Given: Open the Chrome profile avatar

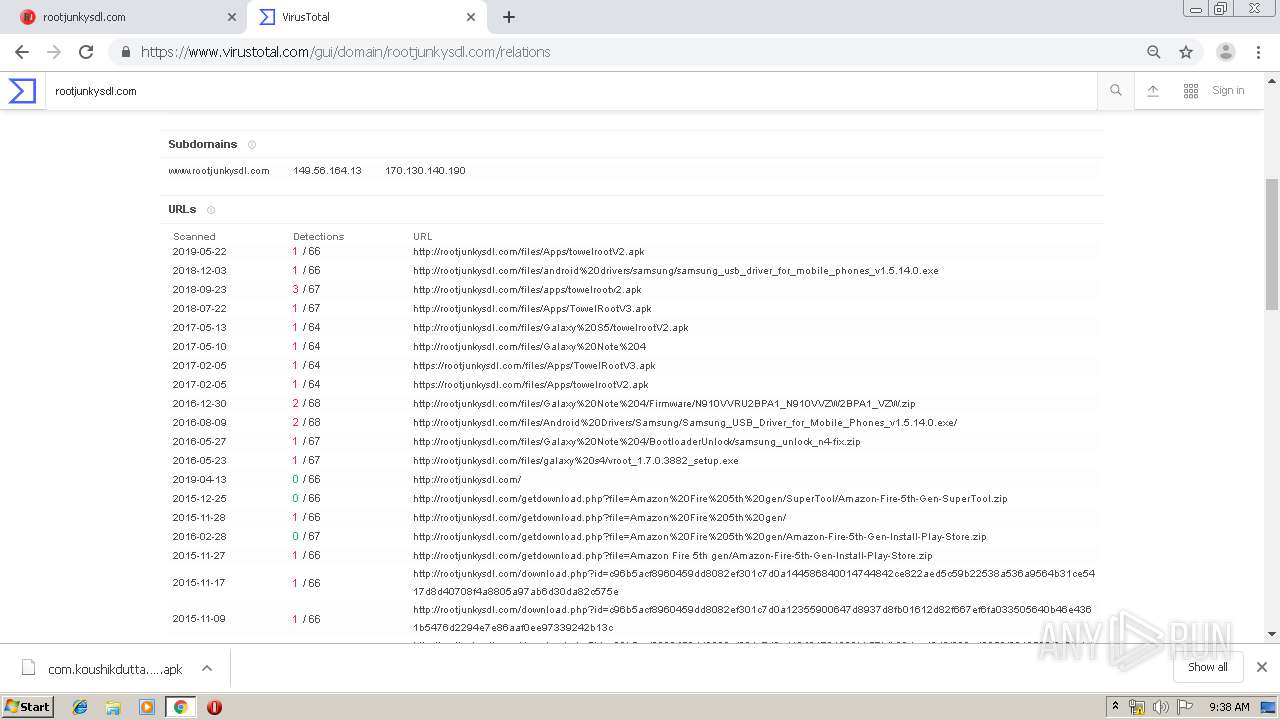Looking at the screenshot, I should 1226,52.
